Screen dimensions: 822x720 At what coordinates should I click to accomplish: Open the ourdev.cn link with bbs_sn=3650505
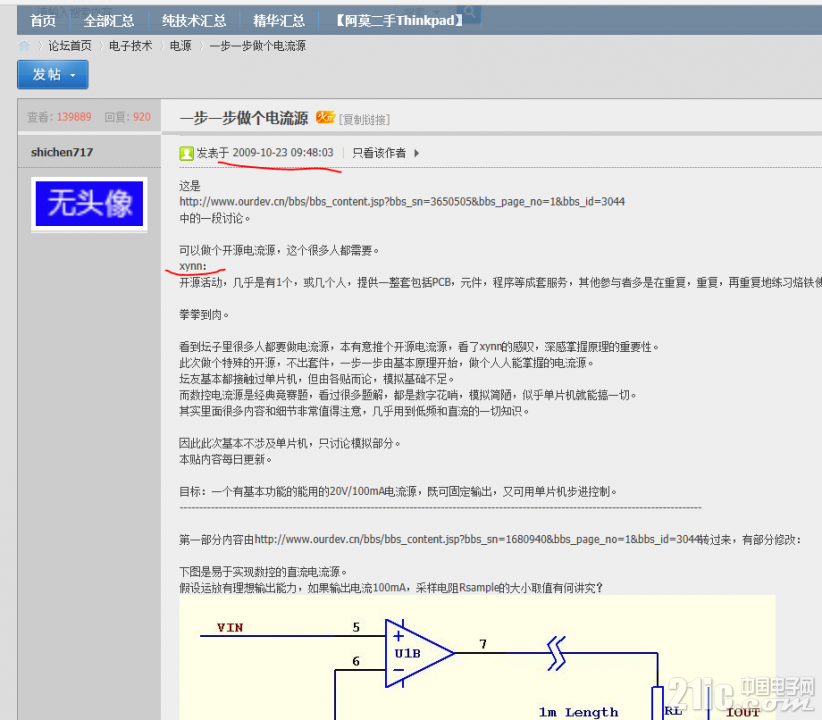(402, 202)
